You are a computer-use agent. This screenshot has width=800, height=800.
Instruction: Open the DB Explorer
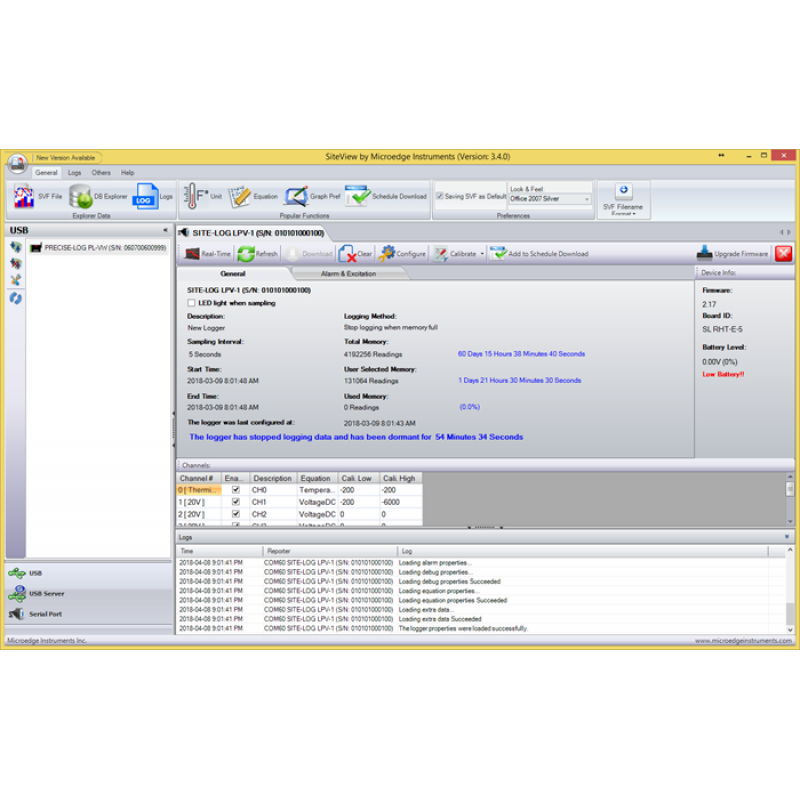point(98,196)
